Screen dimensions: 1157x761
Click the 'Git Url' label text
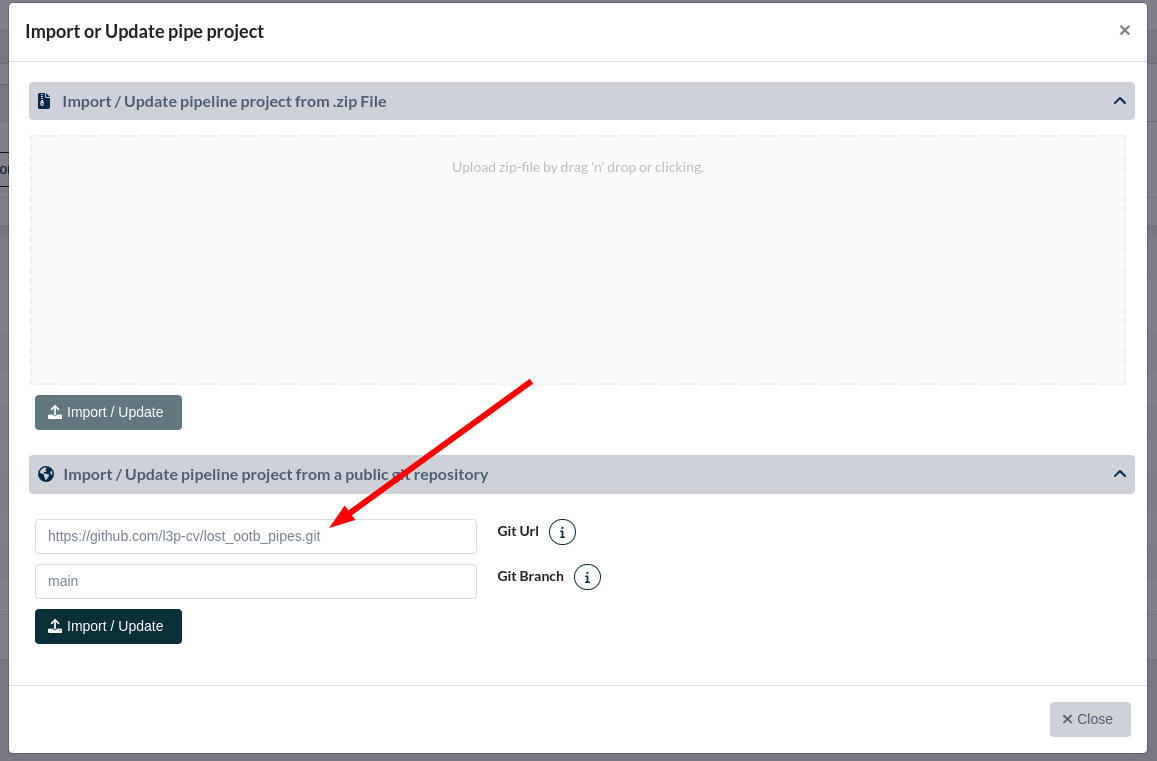(518, 532)
